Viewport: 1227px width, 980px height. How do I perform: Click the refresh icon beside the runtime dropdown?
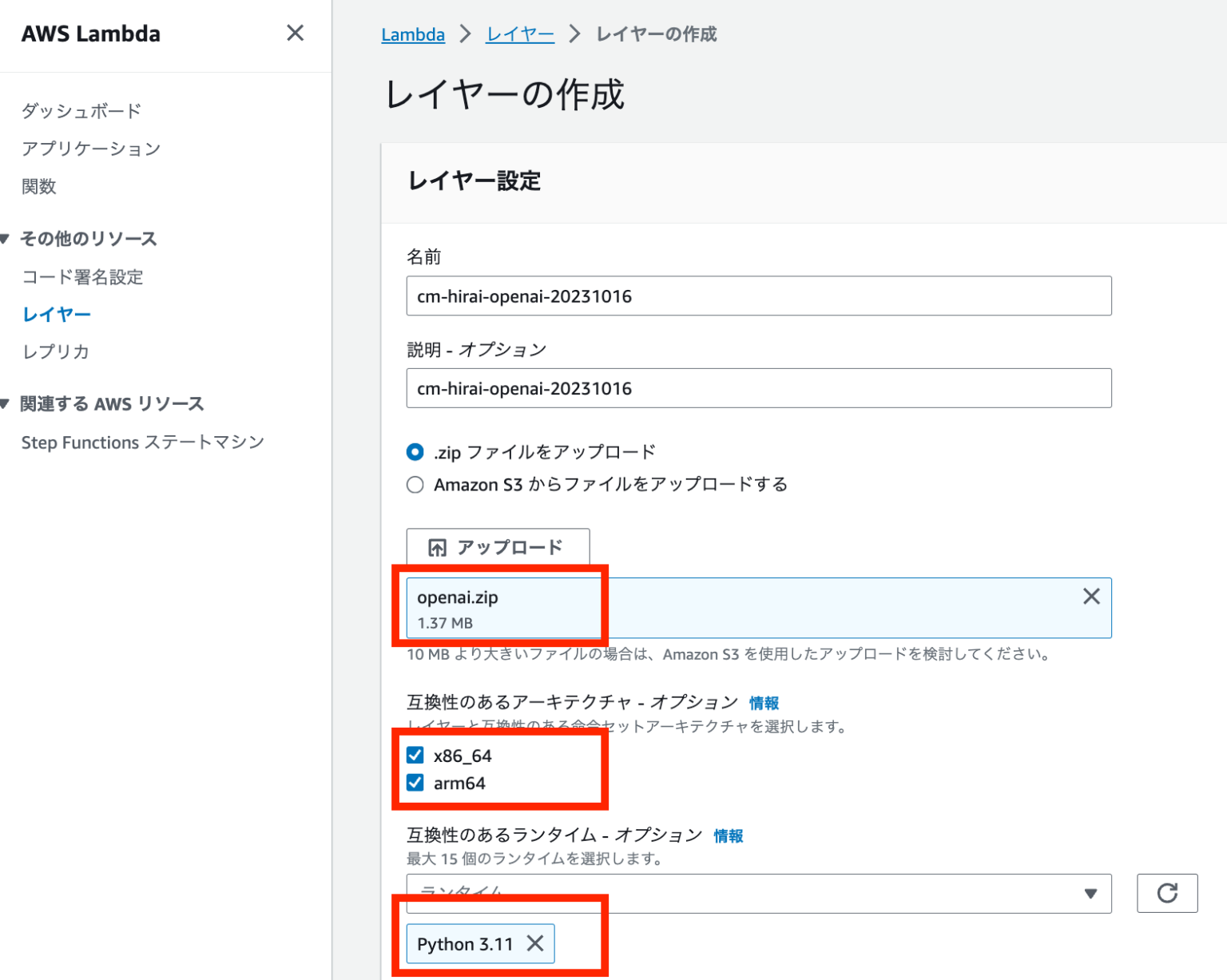[x=1167, y=894]
